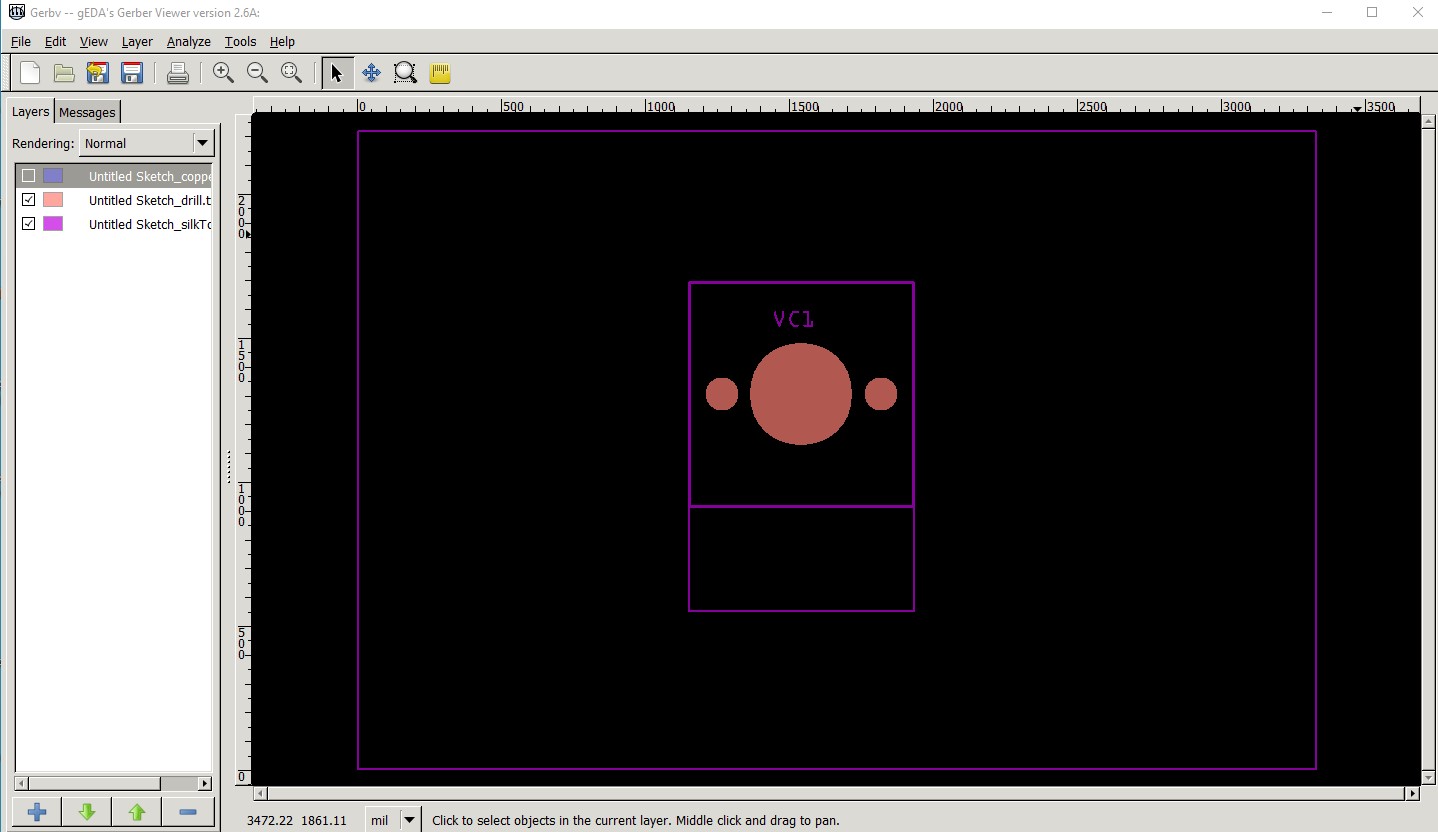Click the Revert layers toolbar icon

pos(97,73)
